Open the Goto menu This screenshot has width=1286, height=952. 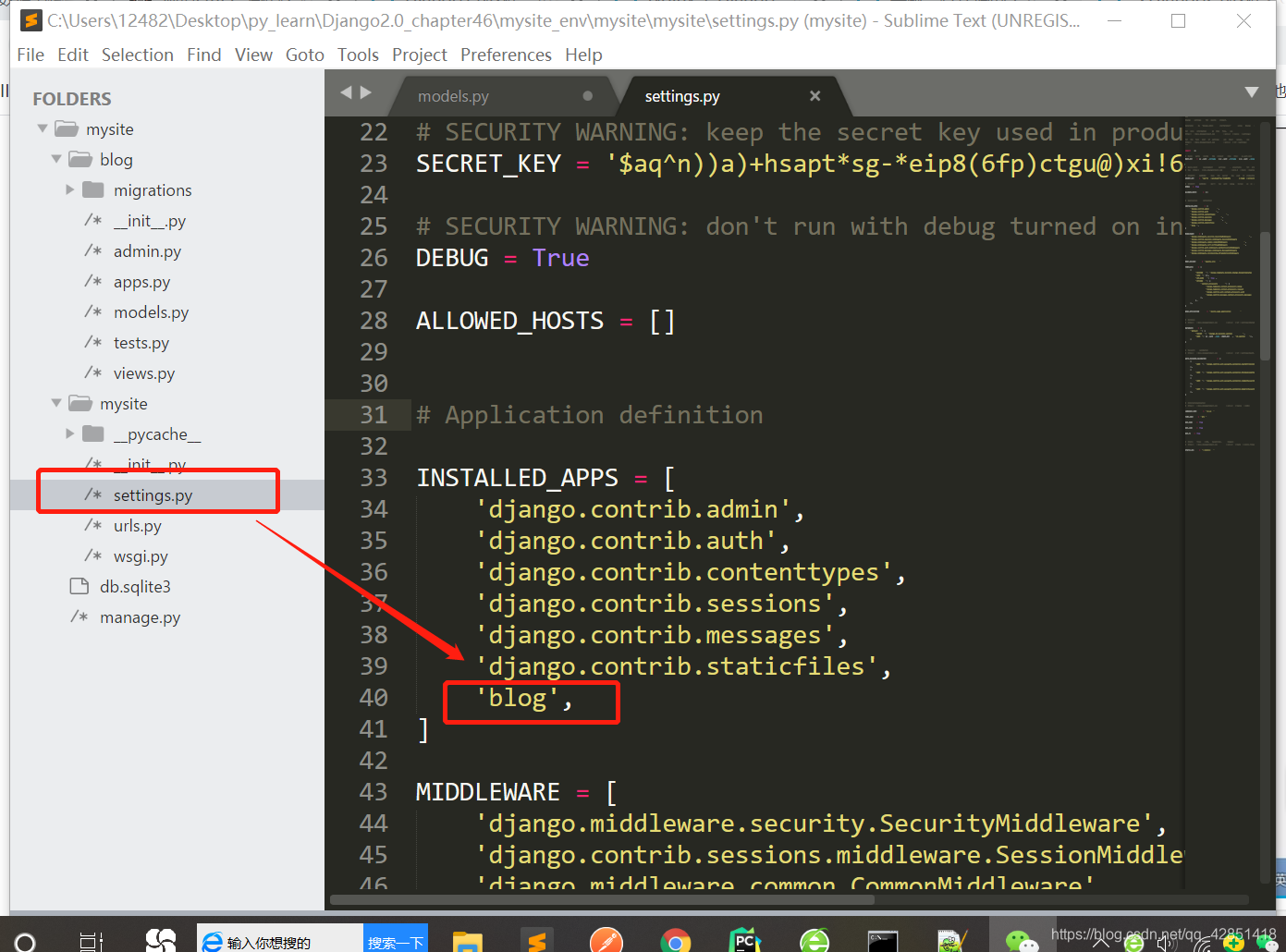[305, 55]
